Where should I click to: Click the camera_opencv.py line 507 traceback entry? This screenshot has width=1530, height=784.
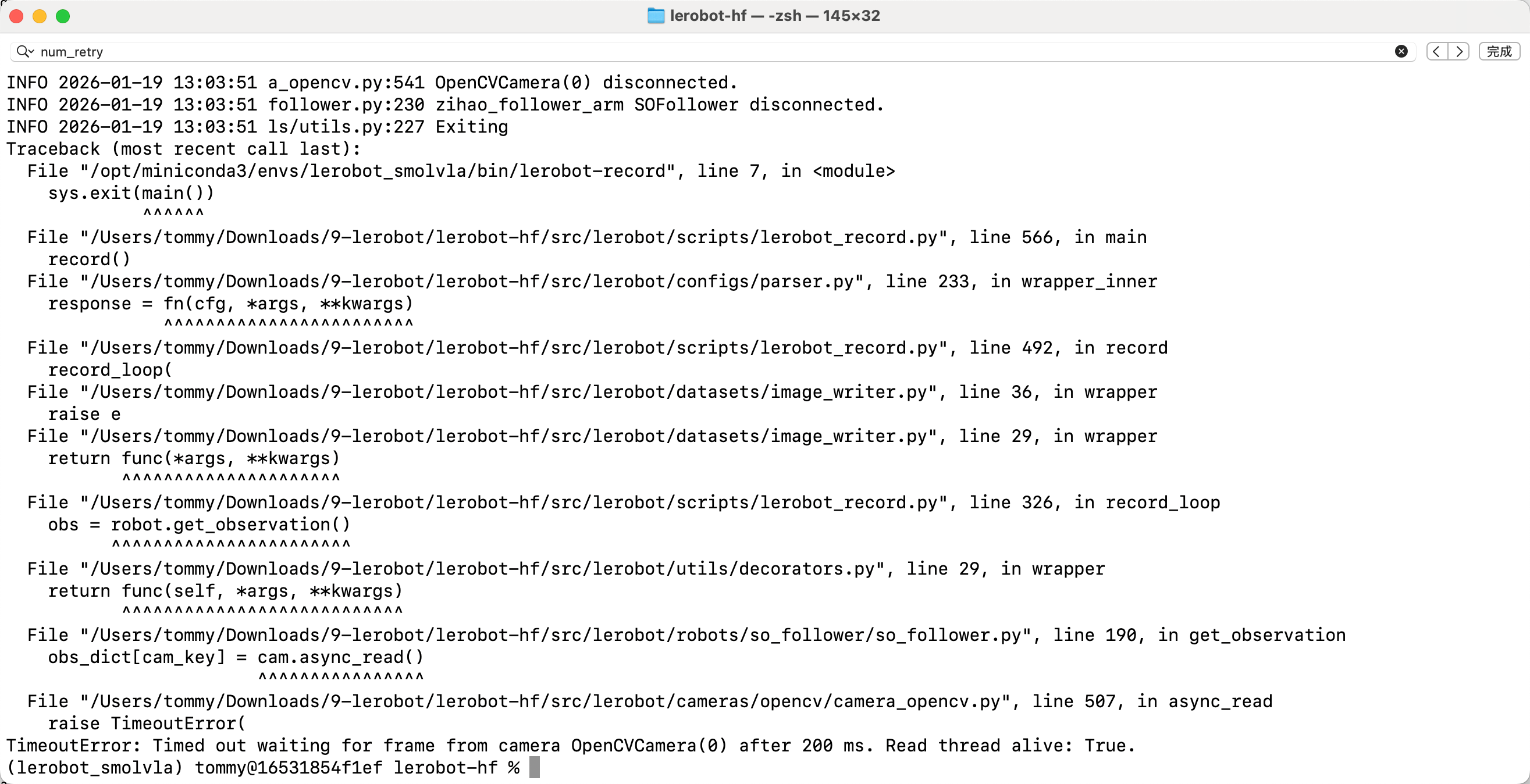650,701
